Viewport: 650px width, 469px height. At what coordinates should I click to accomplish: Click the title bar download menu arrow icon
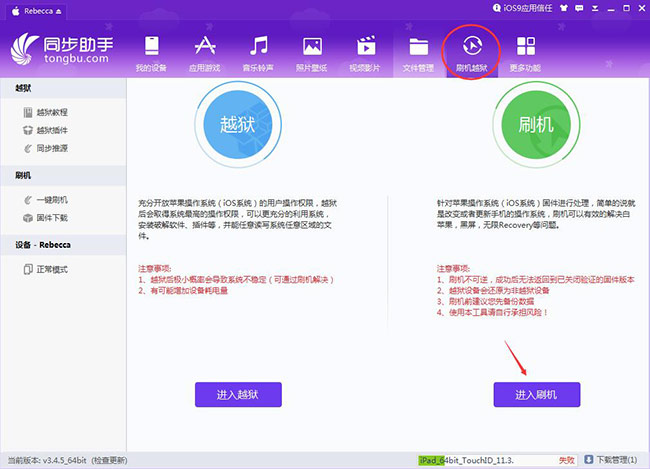[x=595, y=8]
